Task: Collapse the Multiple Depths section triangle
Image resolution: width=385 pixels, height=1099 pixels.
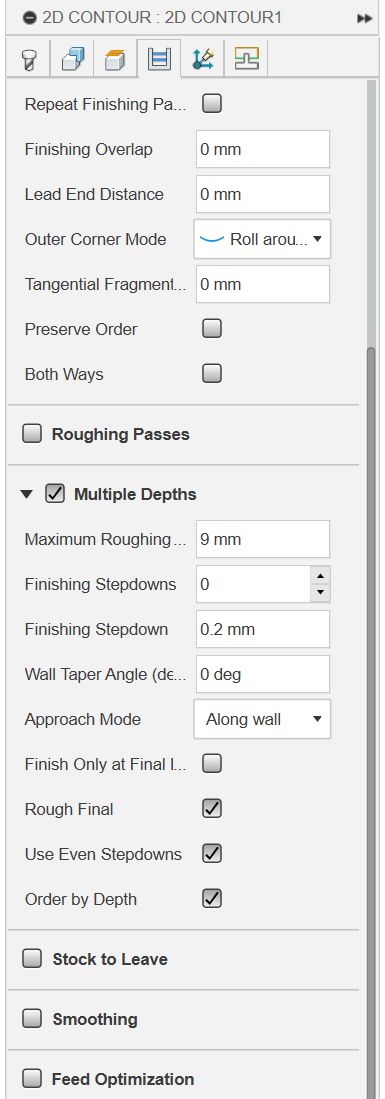Action: (27, 494)
